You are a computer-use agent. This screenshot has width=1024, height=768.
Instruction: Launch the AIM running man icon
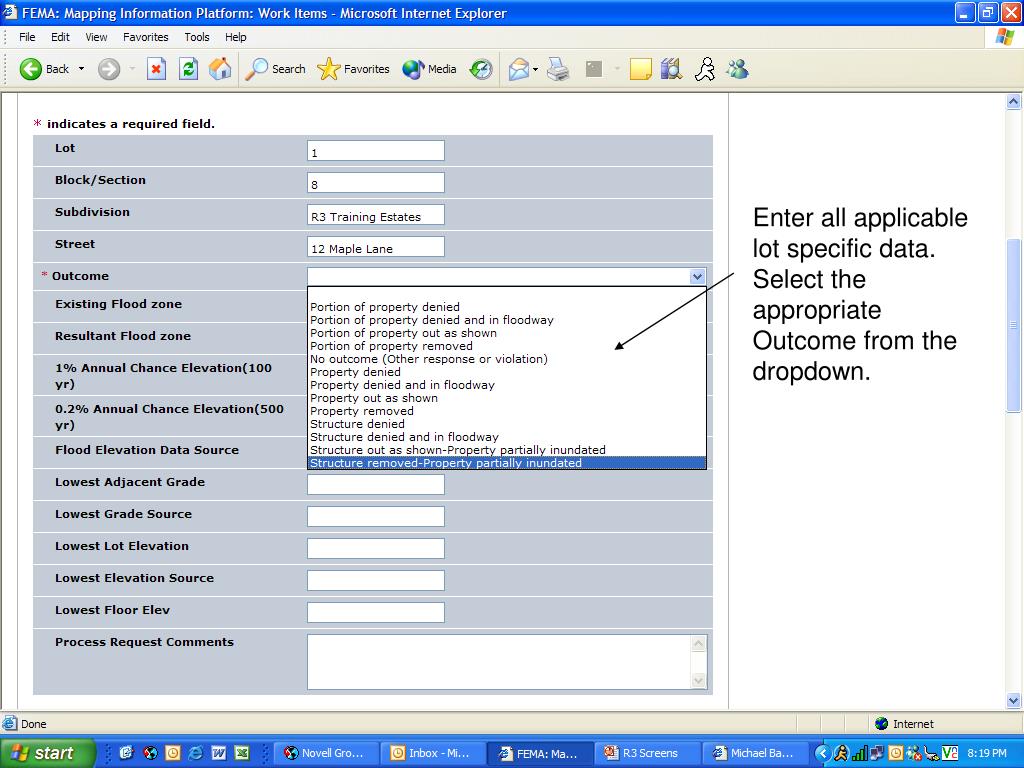coord(705,69)
